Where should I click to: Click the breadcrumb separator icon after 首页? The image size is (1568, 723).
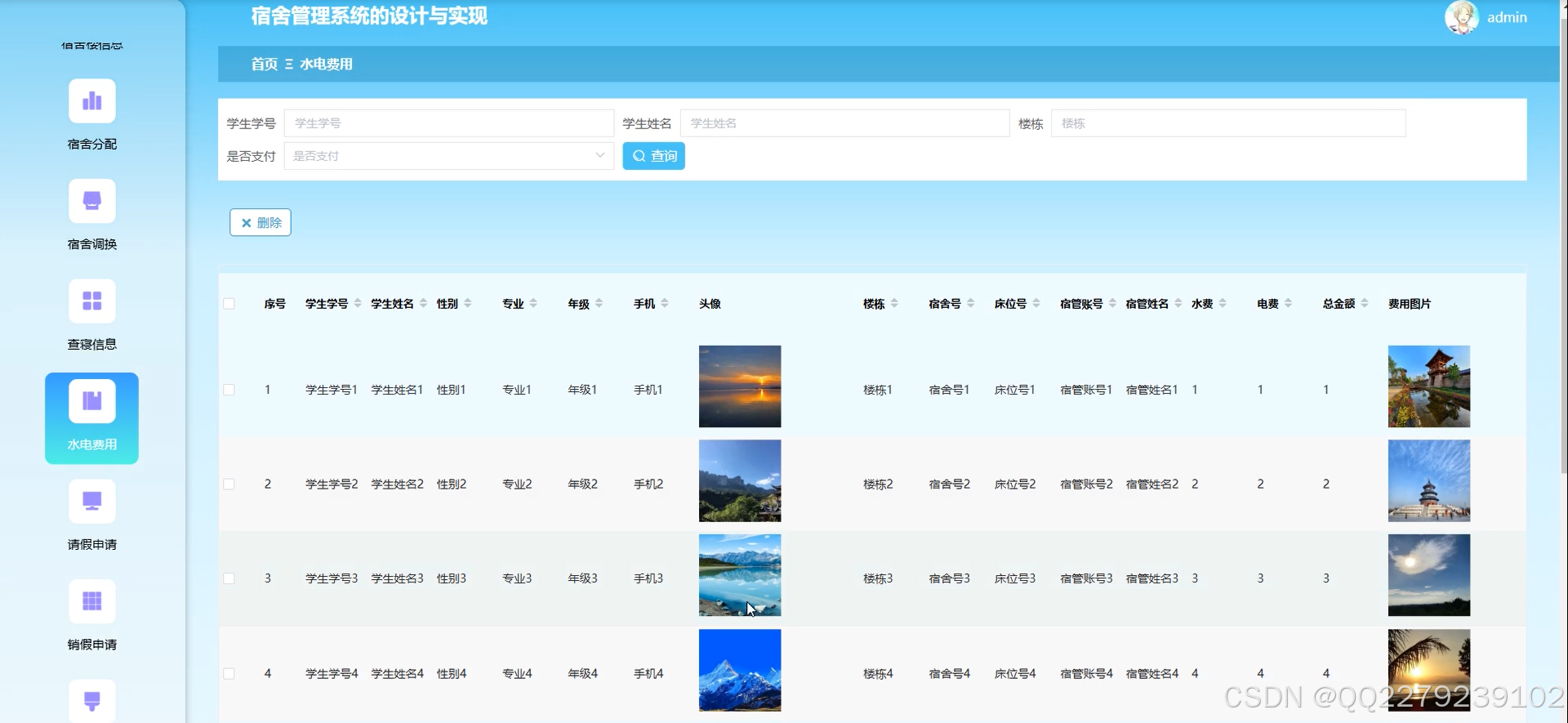288,65
